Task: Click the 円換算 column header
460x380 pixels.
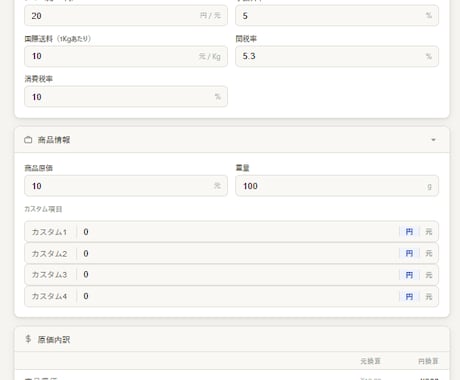Action: pos(428,361)
